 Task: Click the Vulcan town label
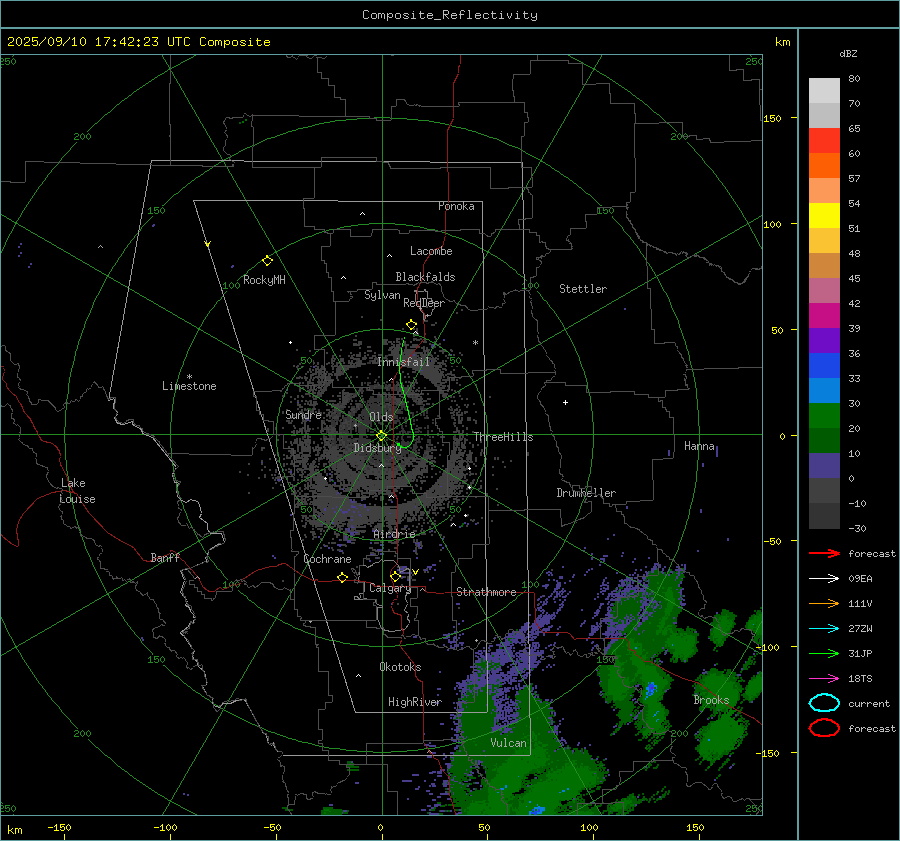coord(508,743)
